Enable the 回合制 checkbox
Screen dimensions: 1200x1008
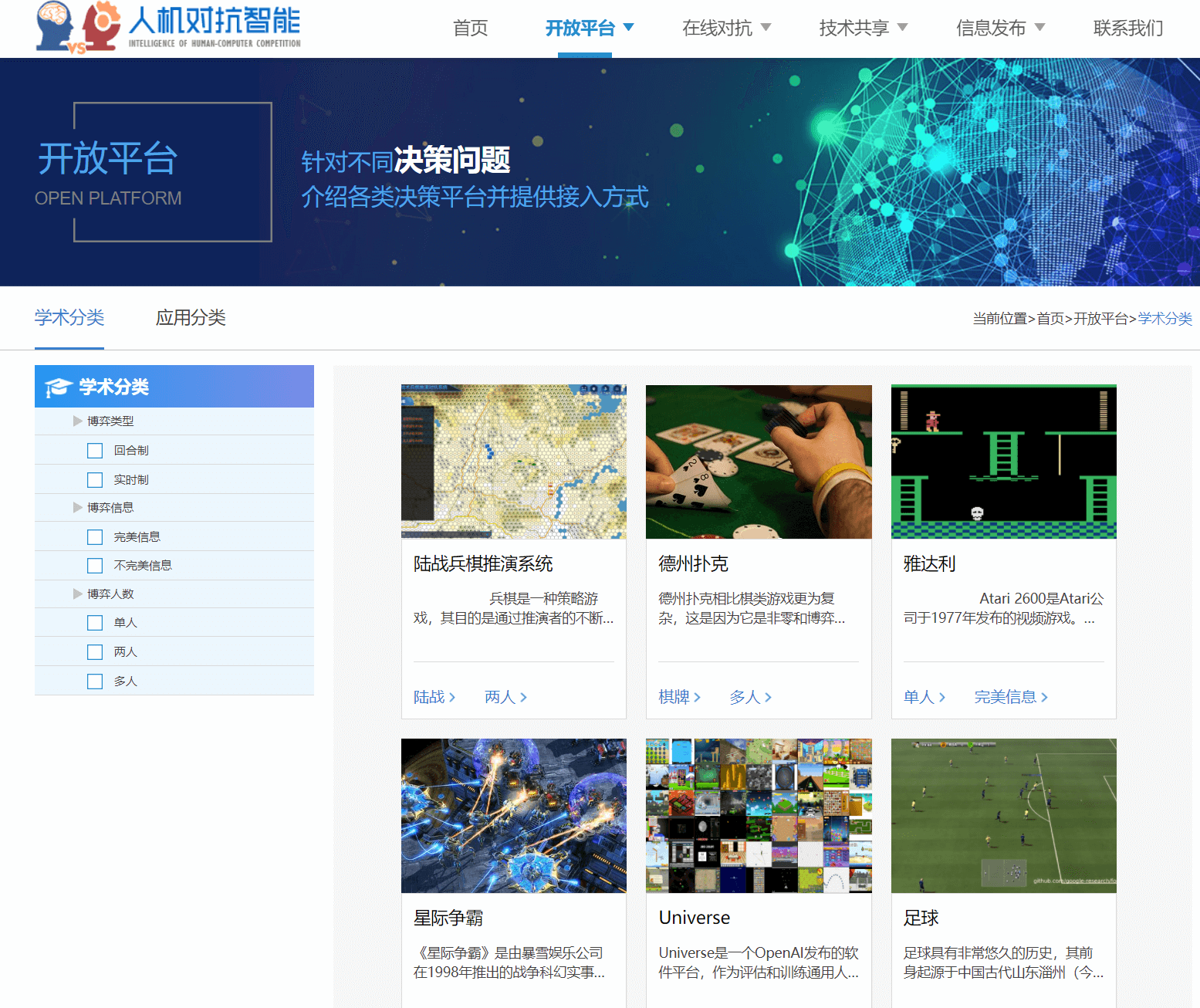[x=95, y=449]
